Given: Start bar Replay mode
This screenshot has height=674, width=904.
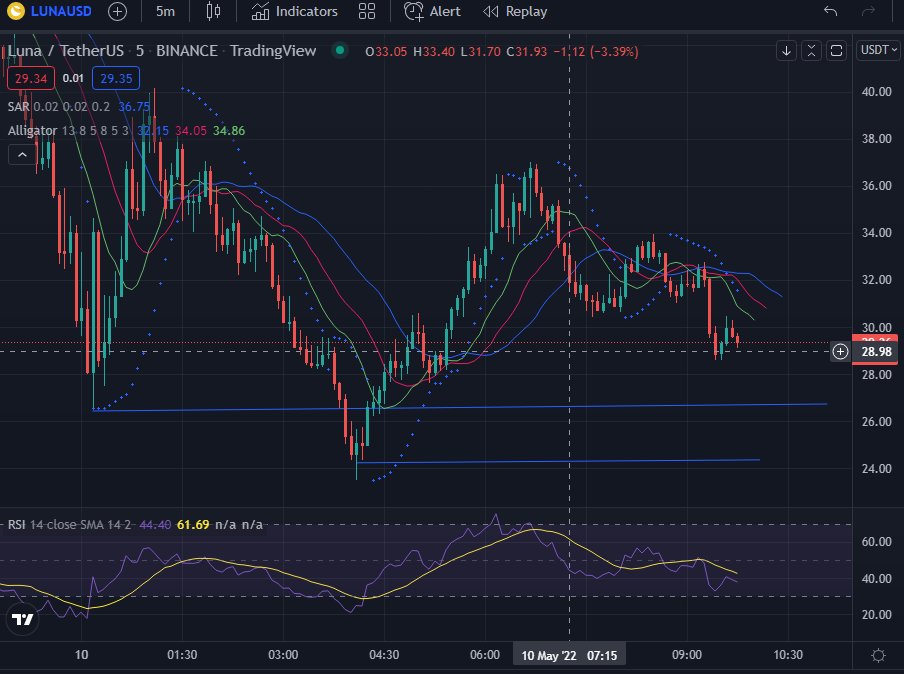Looking at the screenshot, I should click(x=515, y=12).
